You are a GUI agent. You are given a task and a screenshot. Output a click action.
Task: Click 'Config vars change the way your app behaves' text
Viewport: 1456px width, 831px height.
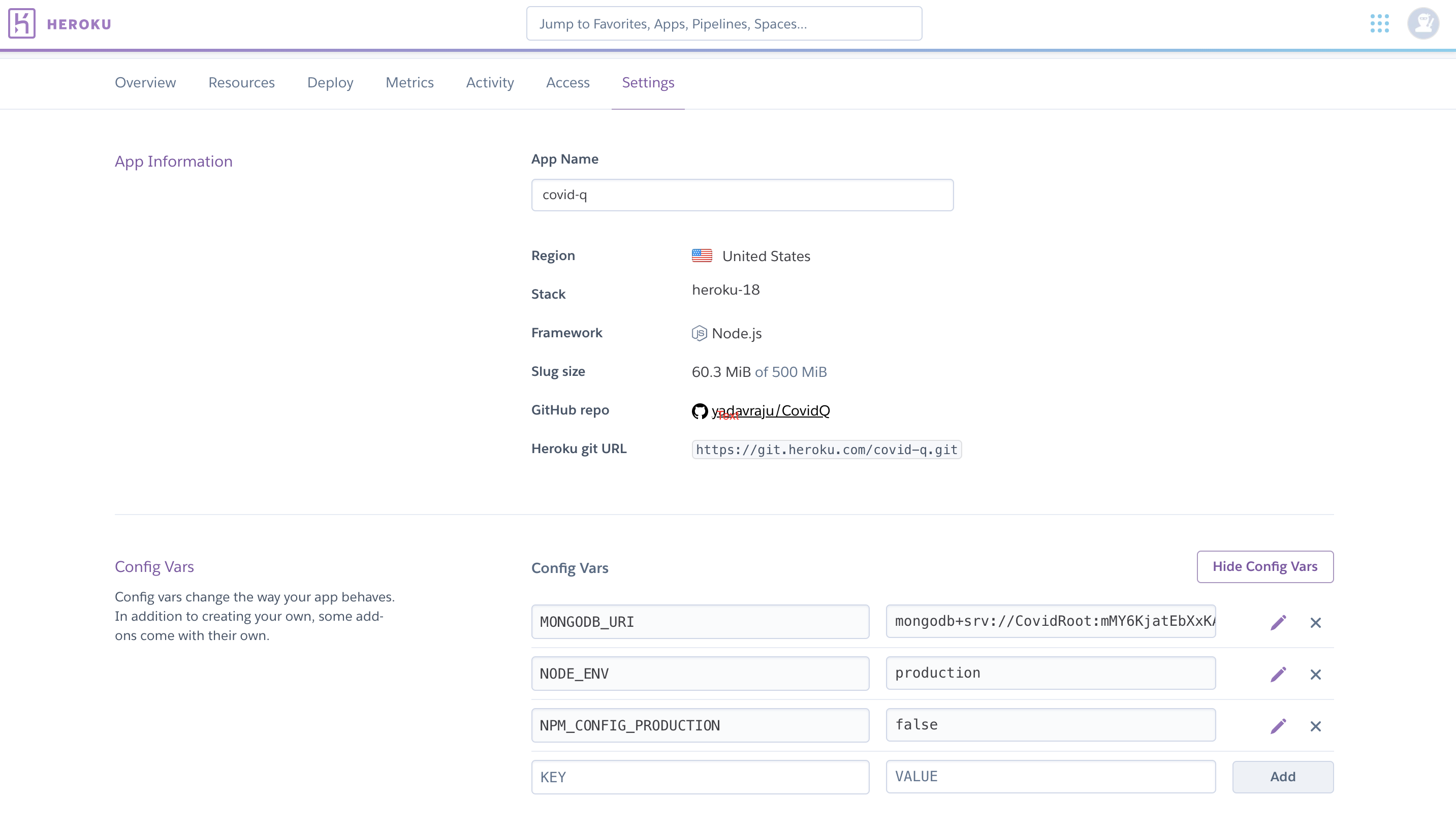(255, 597)
